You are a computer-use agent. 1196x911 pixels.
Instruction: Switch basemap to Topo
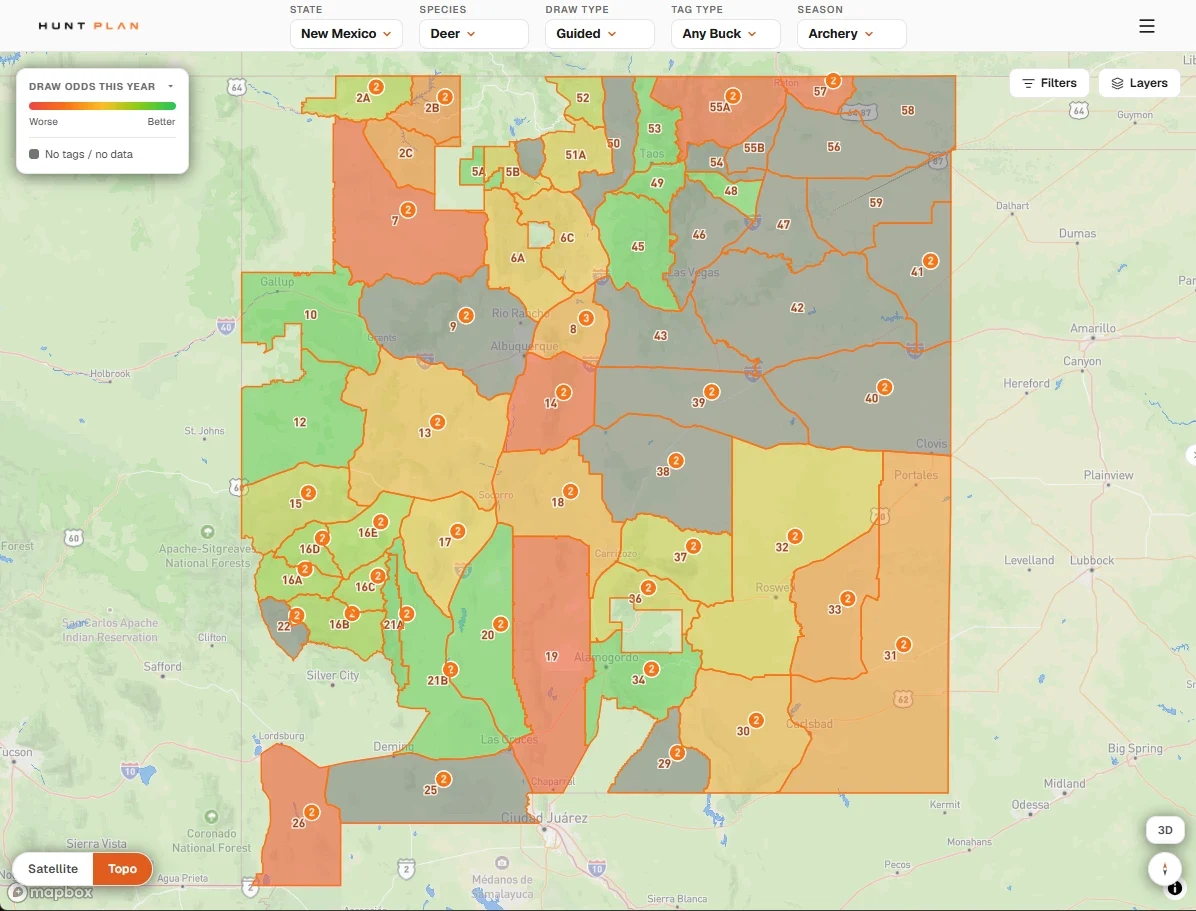(x=122, y=869)
